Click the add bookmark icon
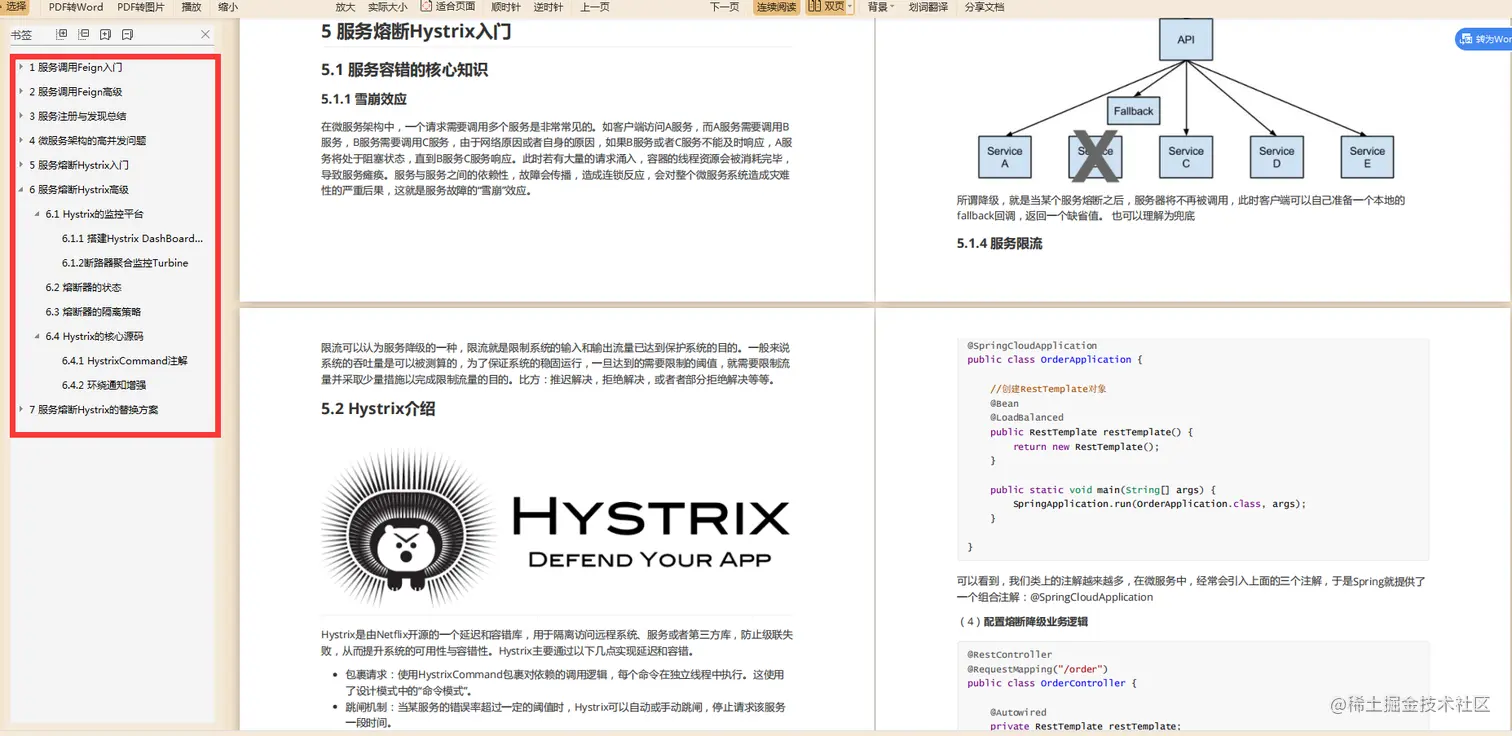Image resolution: width=1512 pixels, height=736 pixels. click(x=105, y=34)
